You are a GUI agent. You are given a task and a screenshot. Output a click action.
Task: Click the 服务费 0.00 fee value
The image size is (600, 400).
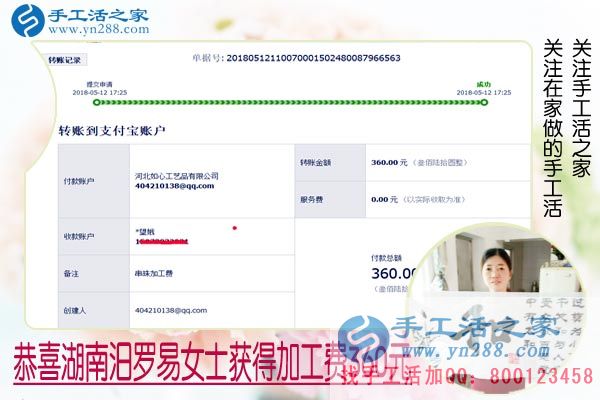click(383, 198)
